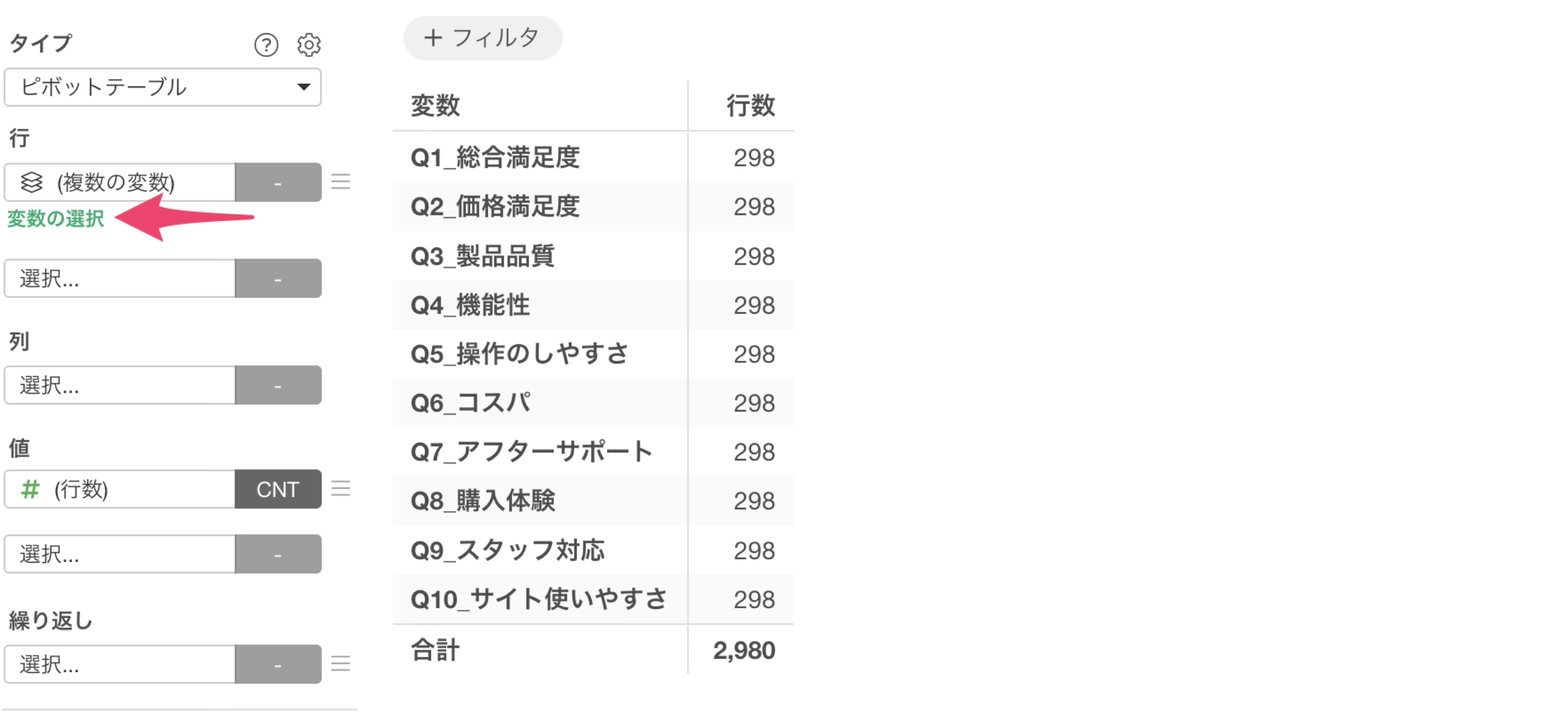Click the 変数の選択 link
The height and width of the screenshot is (722, 1568).
coord(56,218)
